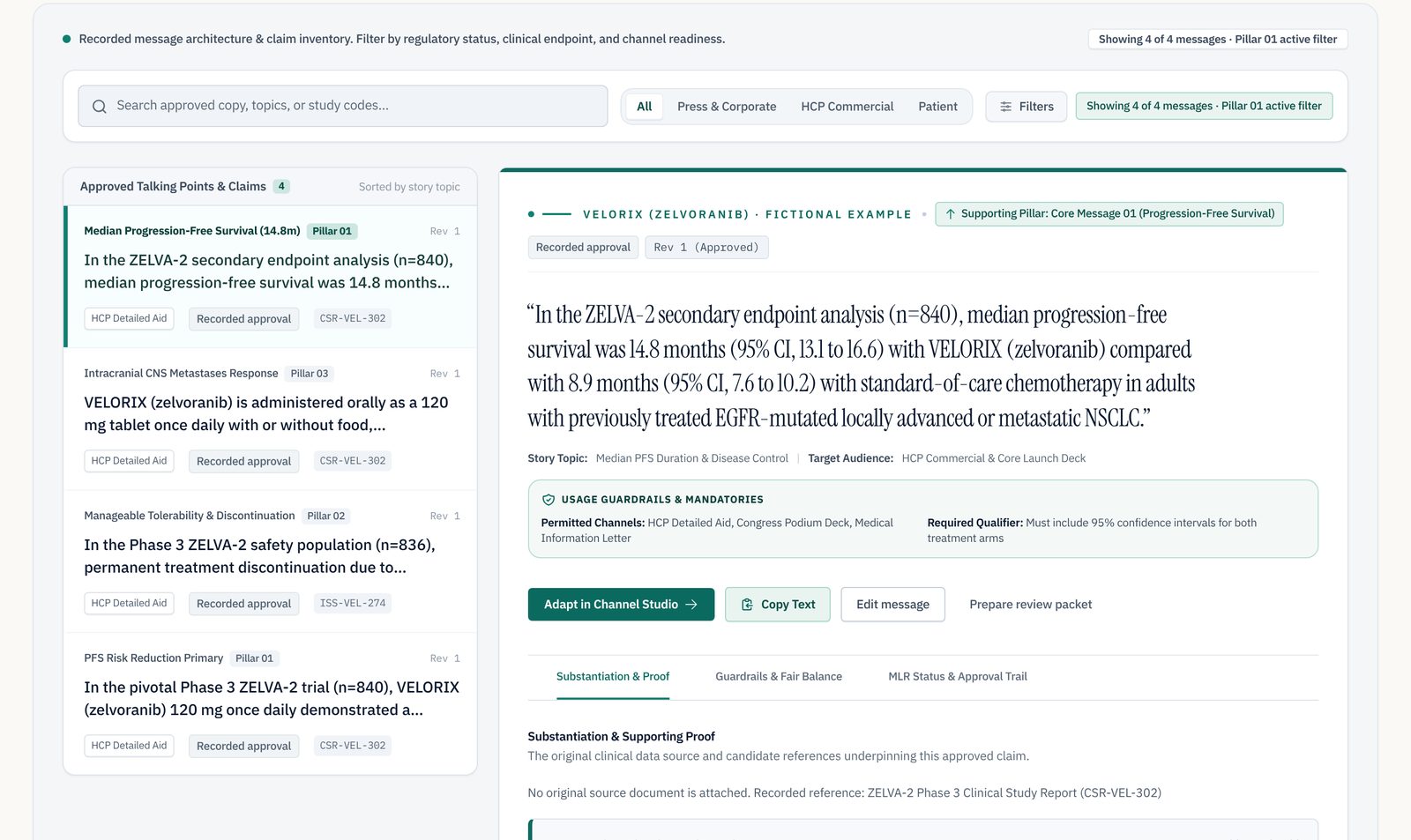Click Prepare review packet

click(1030, 605)
